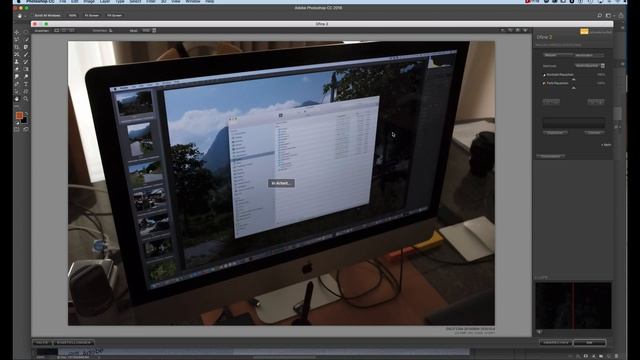This screenshot has height=360, width=640.
Task: Select the Pen tool
Action: click(x=17, y=84)
